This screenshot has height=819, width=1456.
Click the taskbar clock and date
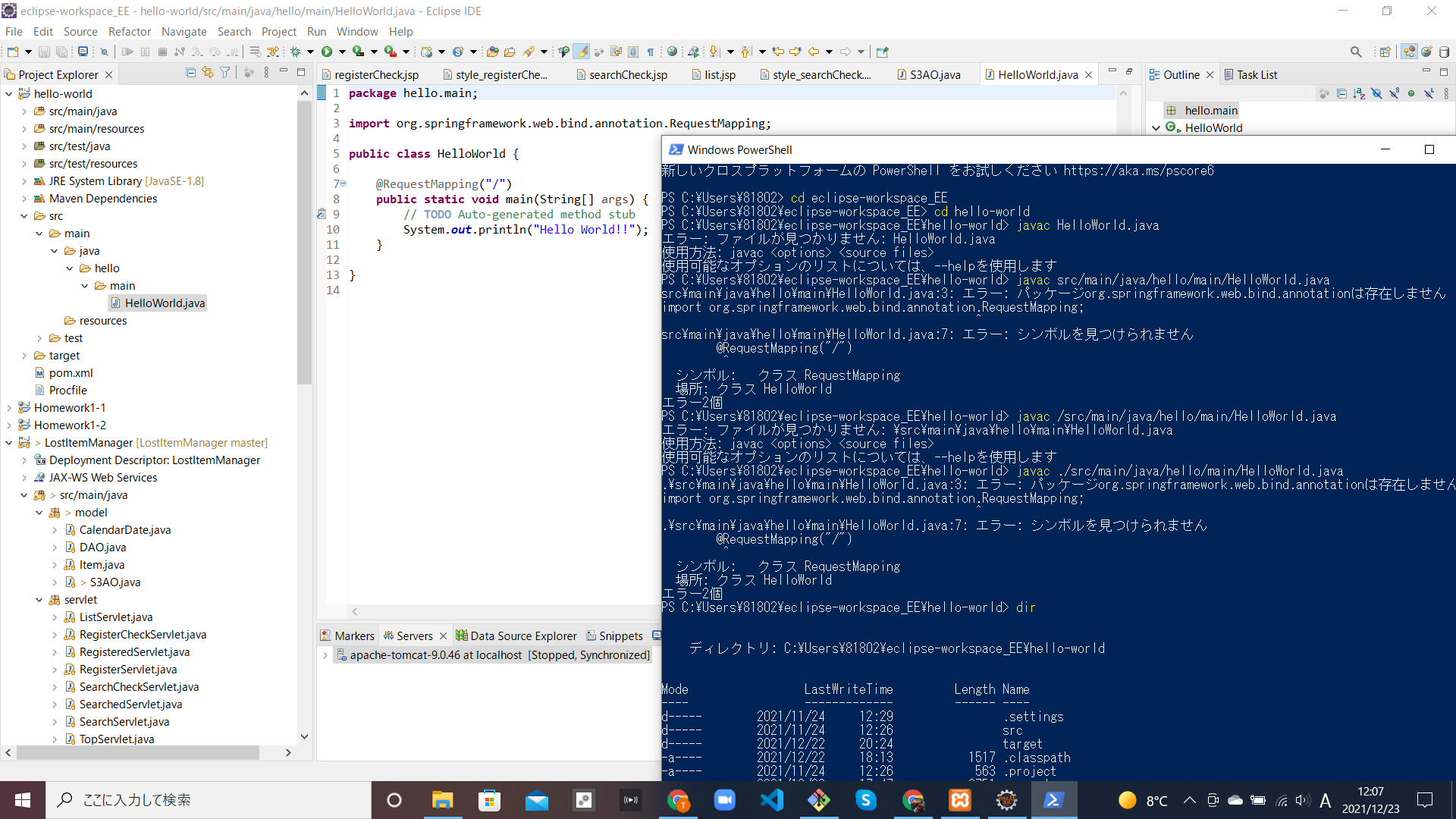tap(1370, 800)
